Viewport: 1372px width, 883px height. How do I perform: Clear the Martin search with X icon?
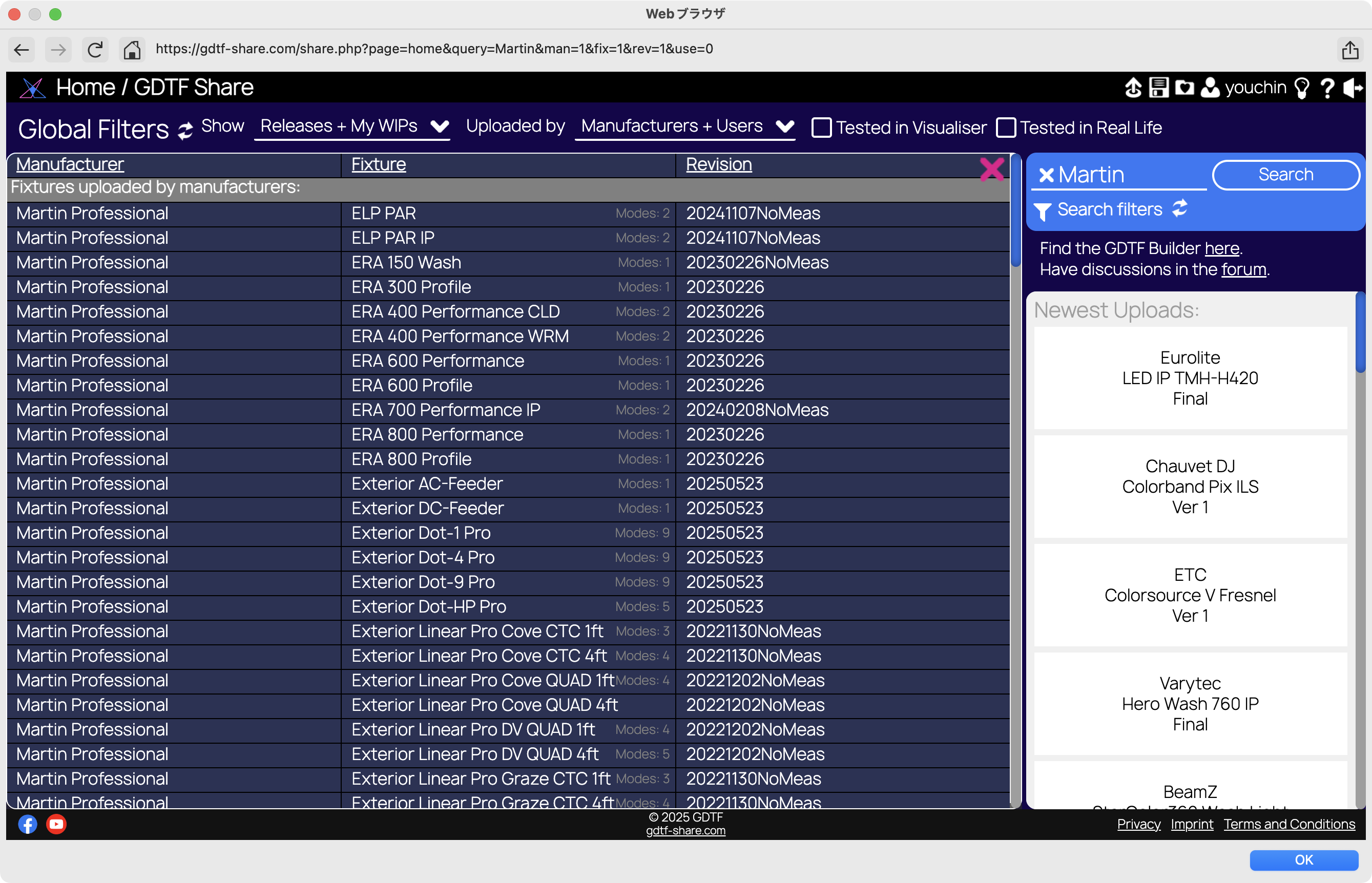1046,175
